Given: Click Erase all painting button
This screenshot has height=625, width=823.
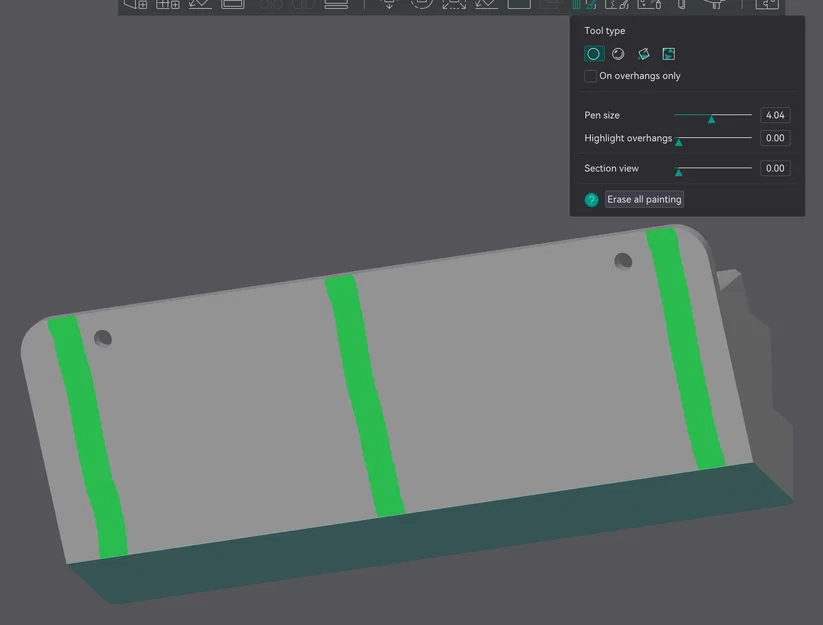Looking at the screenshot, I should (x=644, y=199).
